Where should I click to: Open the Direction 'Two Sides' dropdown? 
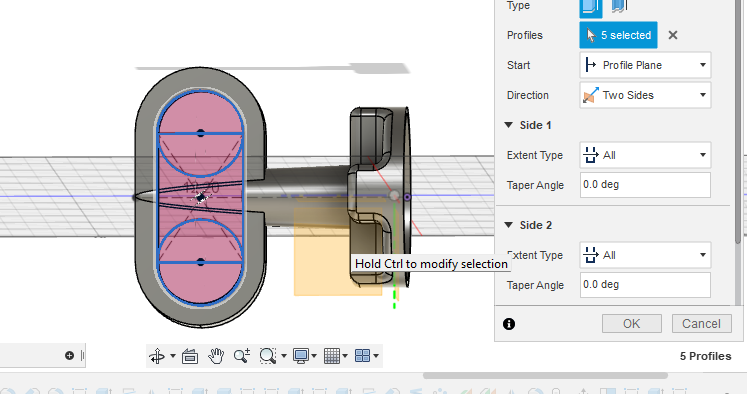[645, 95]
